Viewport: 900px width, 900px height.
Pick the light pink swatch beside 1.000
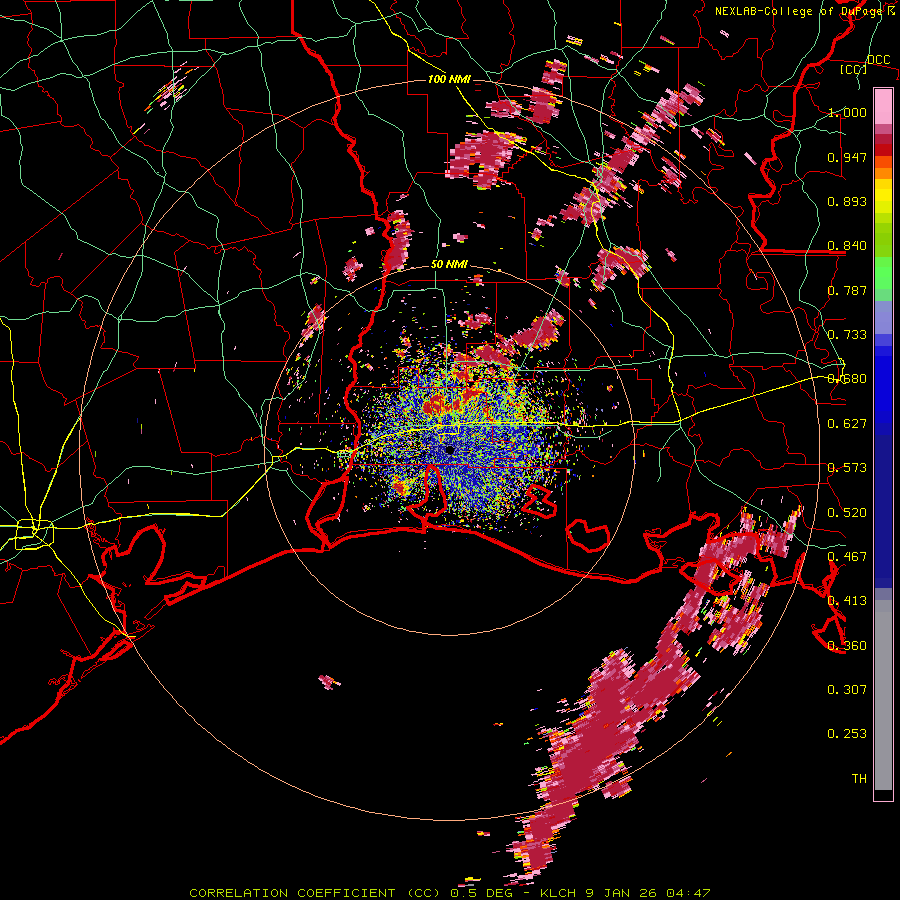coord(883,107)
